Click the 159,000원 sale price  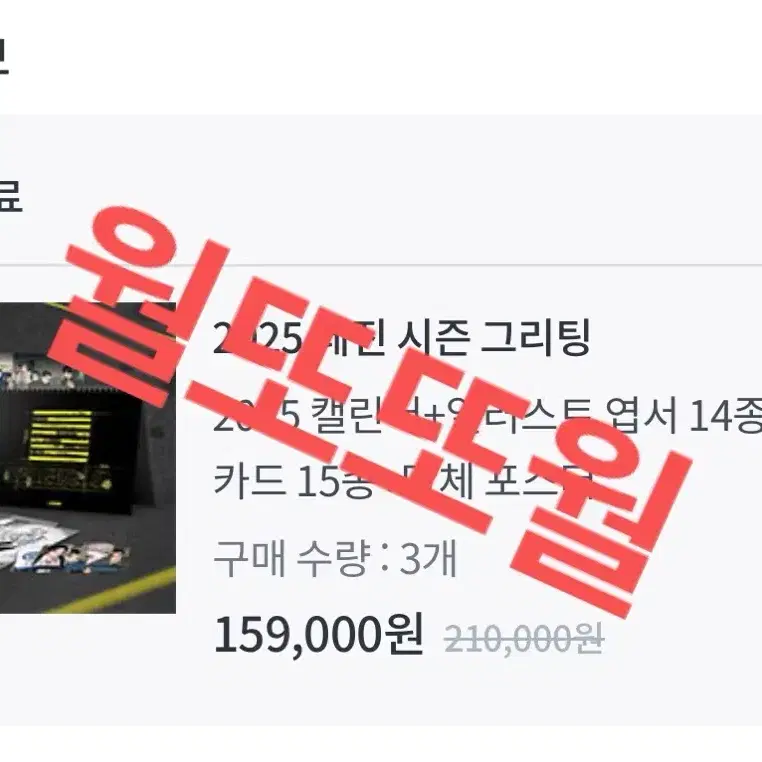318,635
